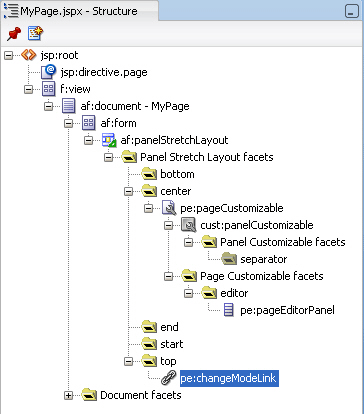Click the jsp:root orange brackets icon
The image size is (364, 414).
point(29,55)
